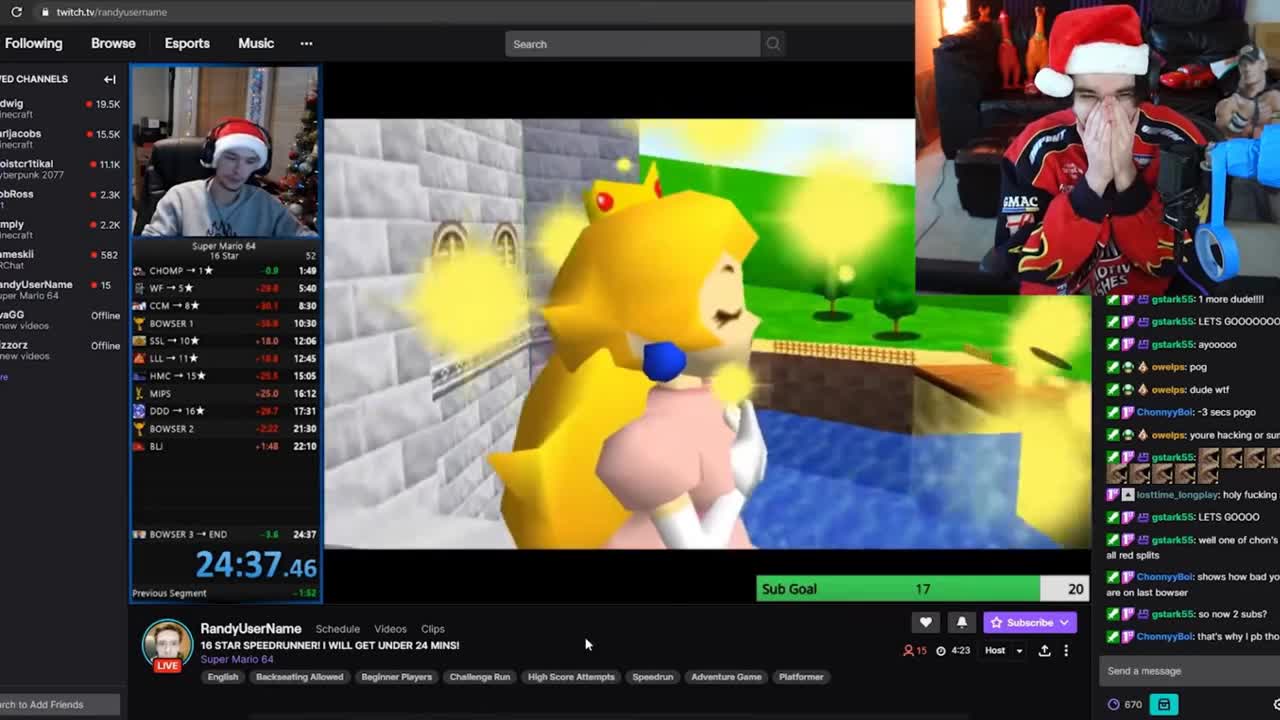Open sidebar channel with 582 viewers
Image resolution: width=1280 pixels, height=720 pixels.
coord(60,260)
